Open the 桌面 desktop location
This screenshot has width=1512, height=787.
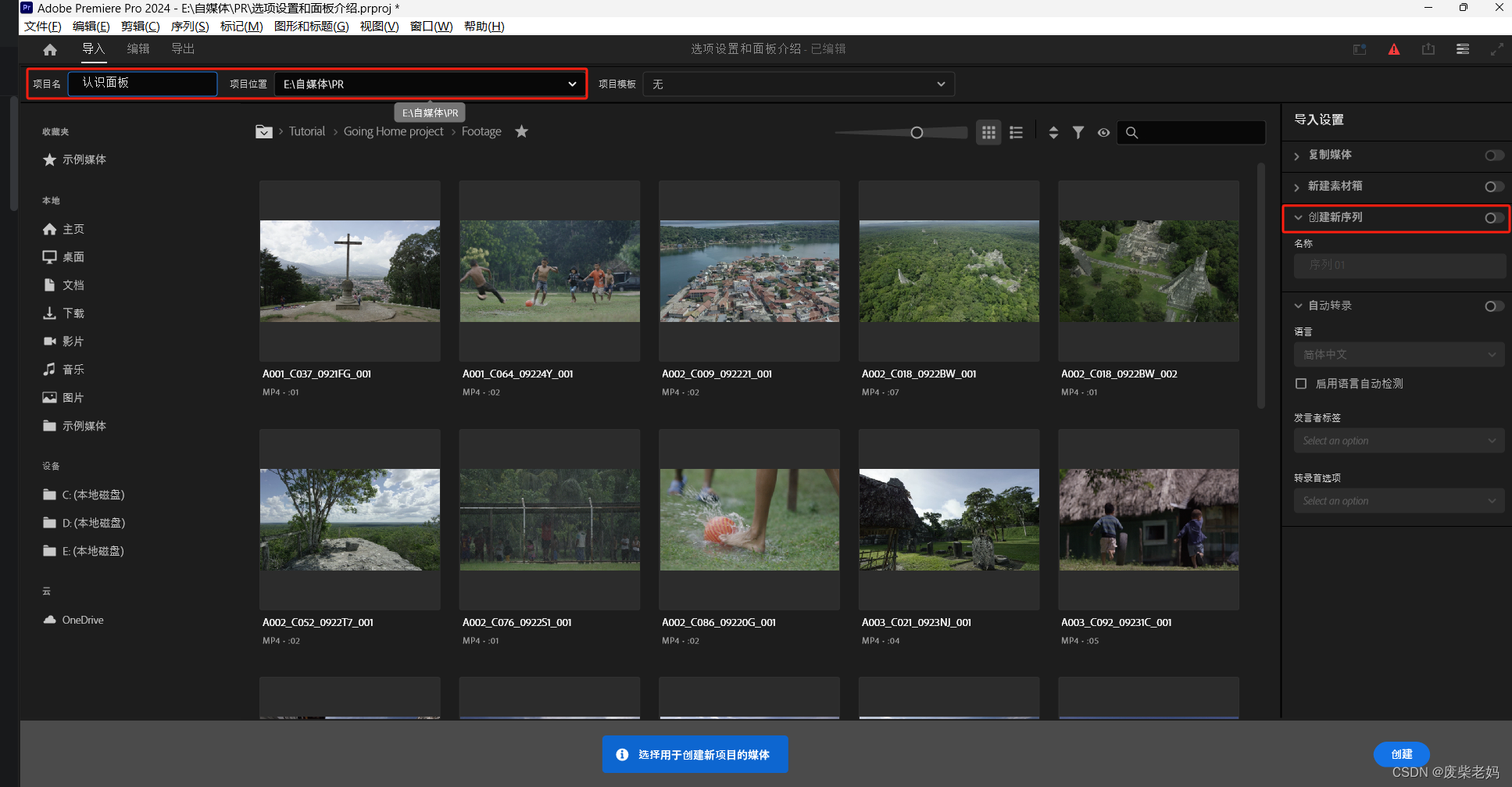pyautogui.click(x=64, y=257)
